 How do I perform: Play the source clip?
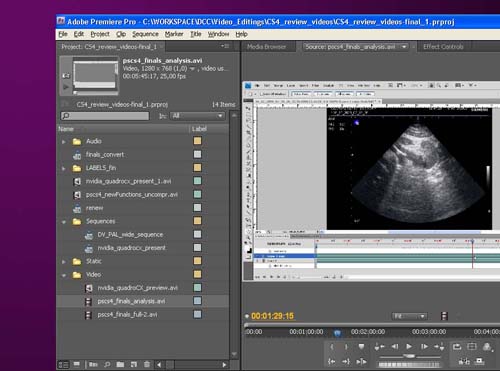coord(409,347)
